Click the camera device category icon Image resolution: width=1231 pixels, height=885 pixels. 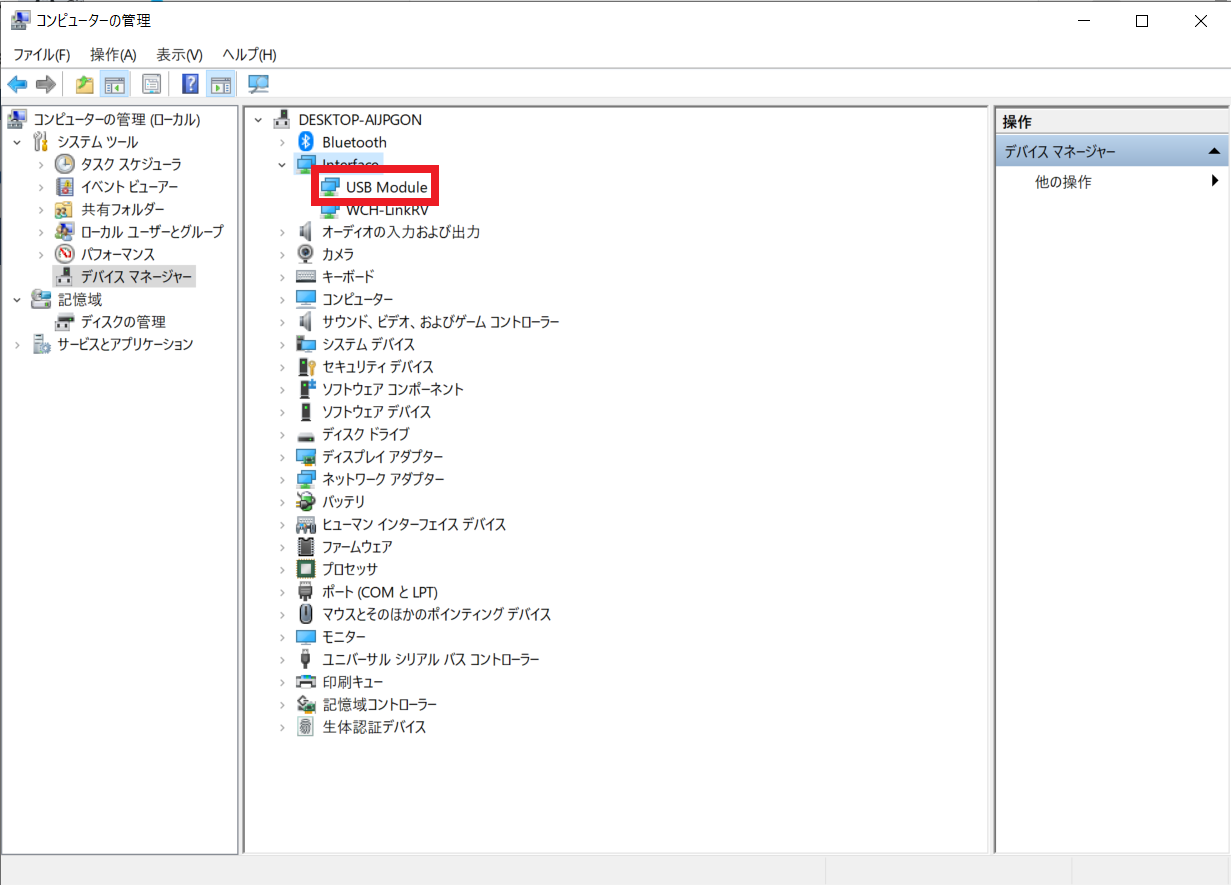307,254
